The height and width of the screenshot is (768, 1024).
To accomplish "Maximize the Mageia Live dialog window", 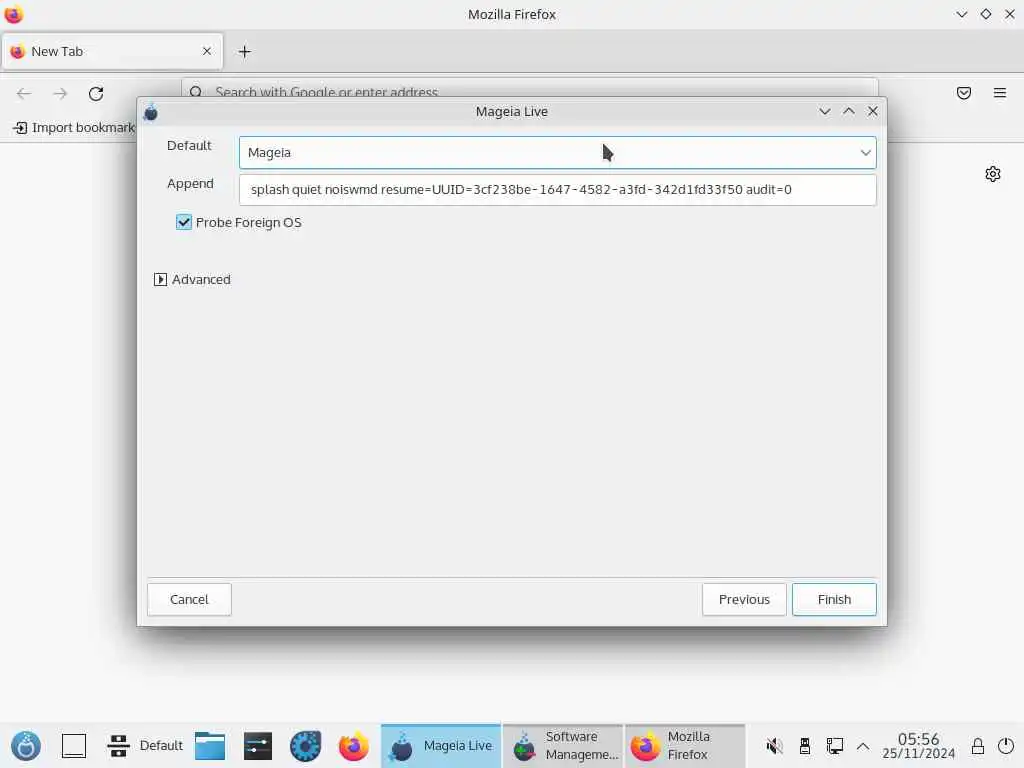I will click(x=848, y=111).
